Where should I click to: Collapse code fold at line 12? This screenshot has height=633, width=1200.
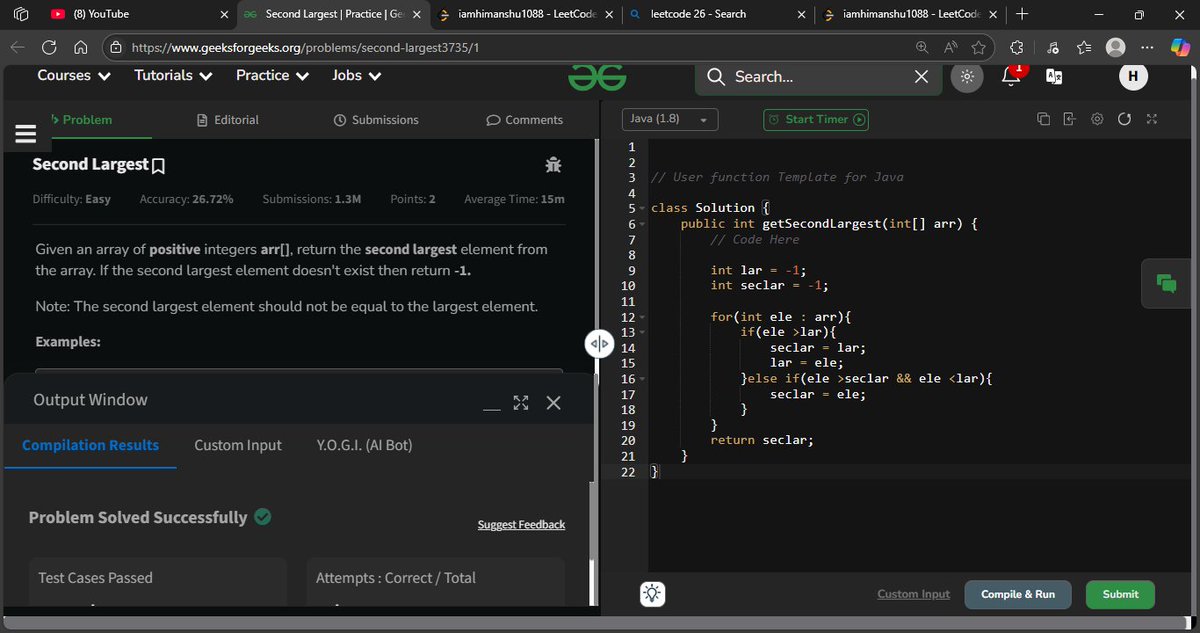pos(643,317)
